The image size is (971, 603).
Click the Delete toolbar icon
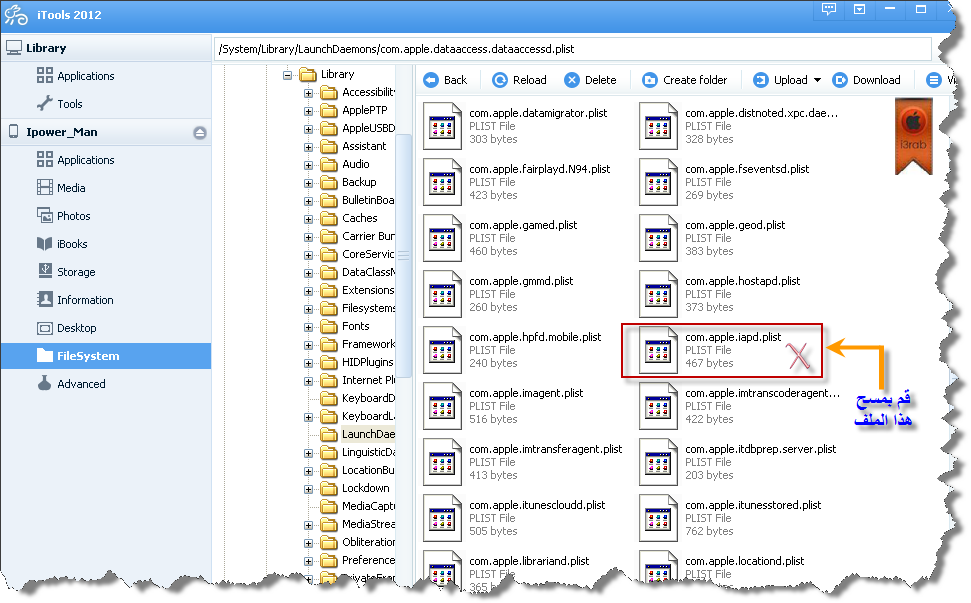tap(572, 80)
